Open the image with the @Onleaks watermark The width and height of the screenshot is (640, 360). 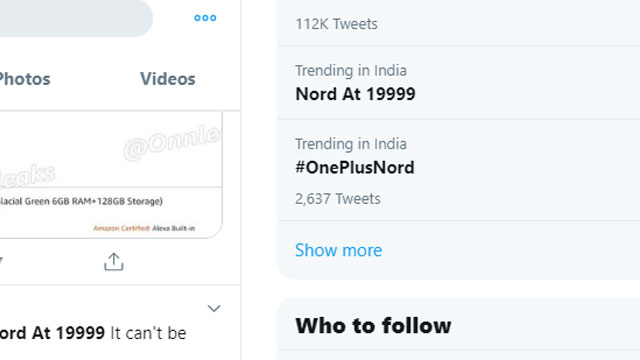click(x=111, y=175)
